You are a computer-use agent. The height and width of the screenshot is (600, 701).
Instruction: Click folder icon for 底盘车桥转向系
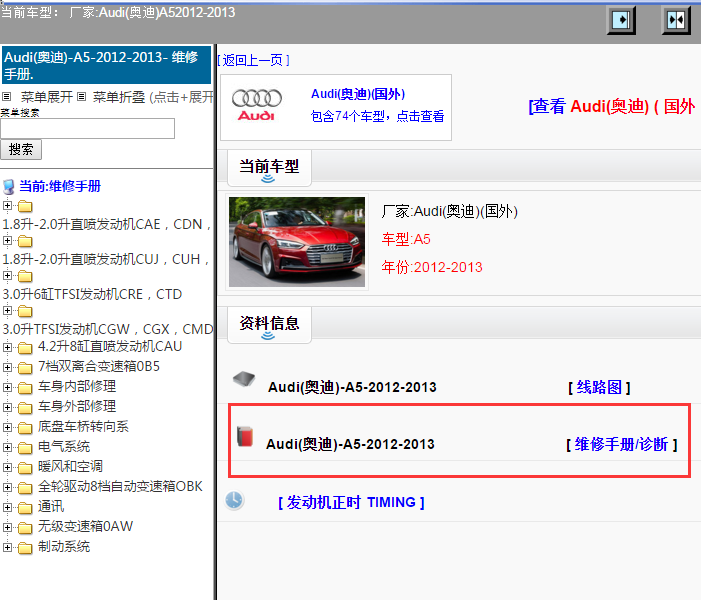click(x=25, y=427)
